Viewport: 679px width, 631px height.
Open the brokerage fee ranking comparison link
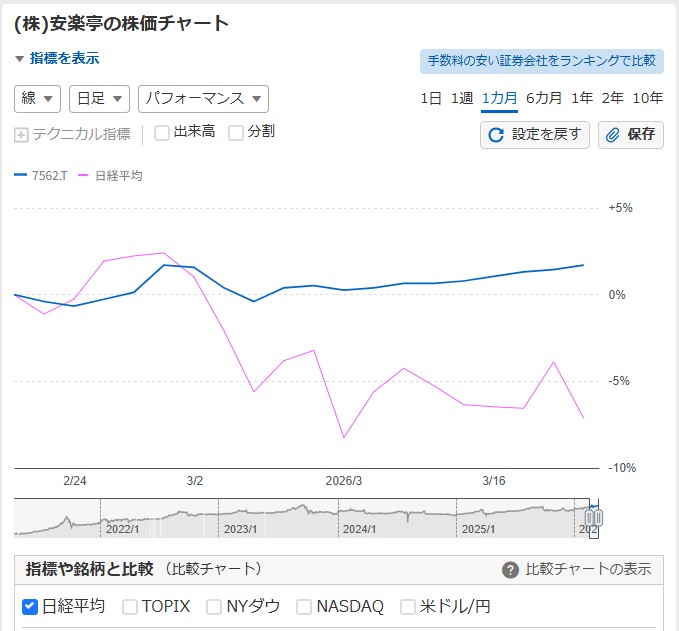[541, 60]
